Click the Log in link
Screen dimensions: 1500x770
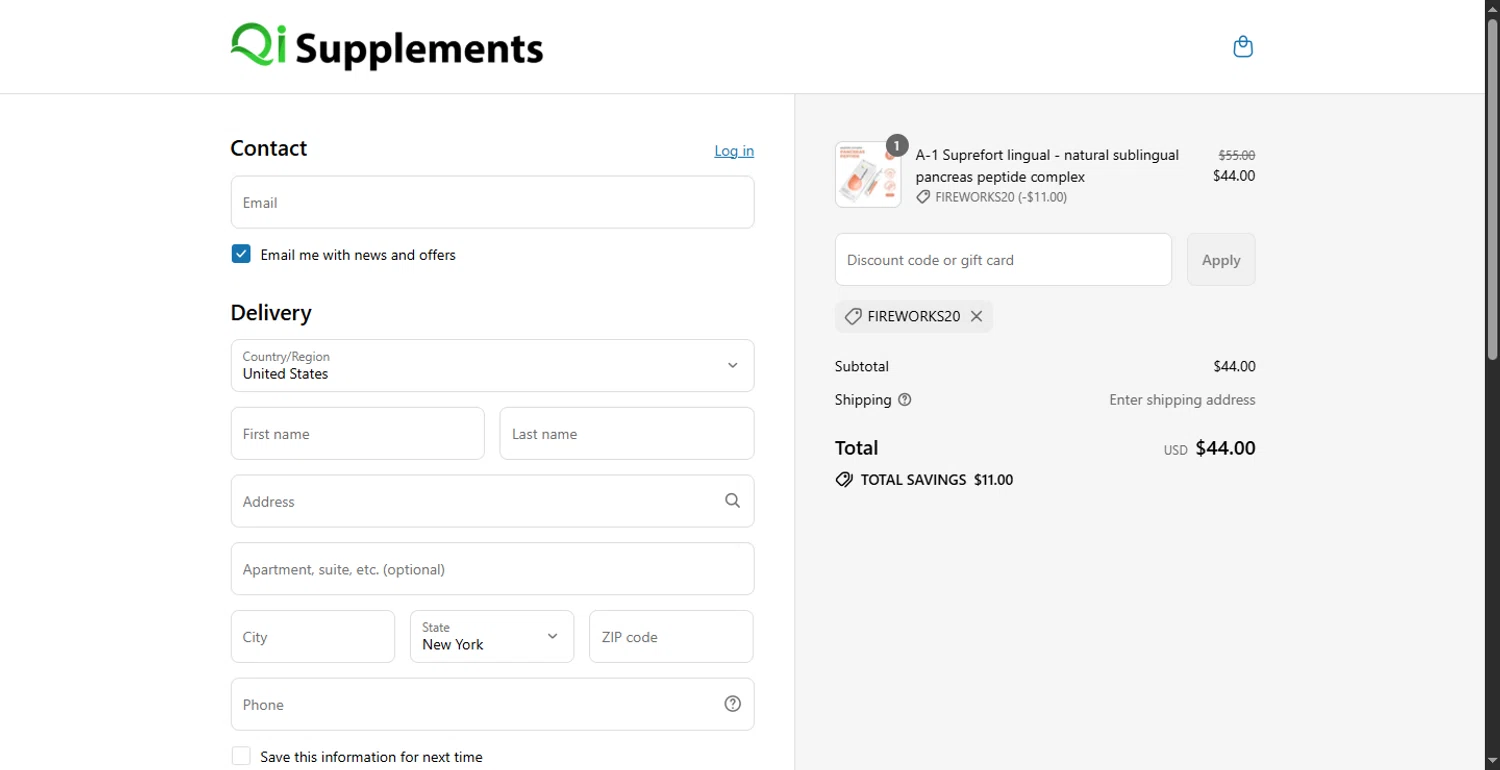point(734,151)
